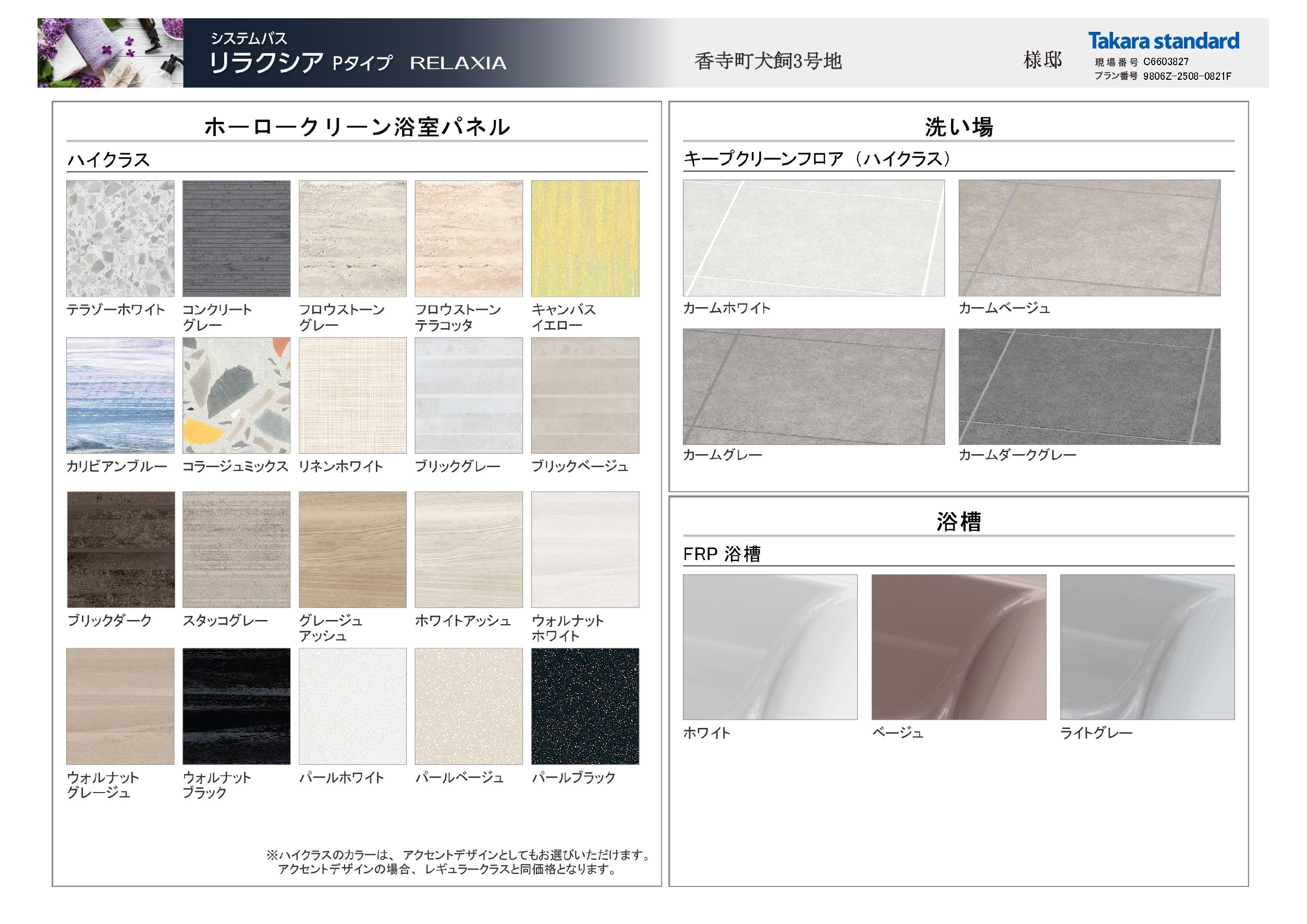
Task: Select the パールブラック panel swatch
Action: (x=584, y=706)
